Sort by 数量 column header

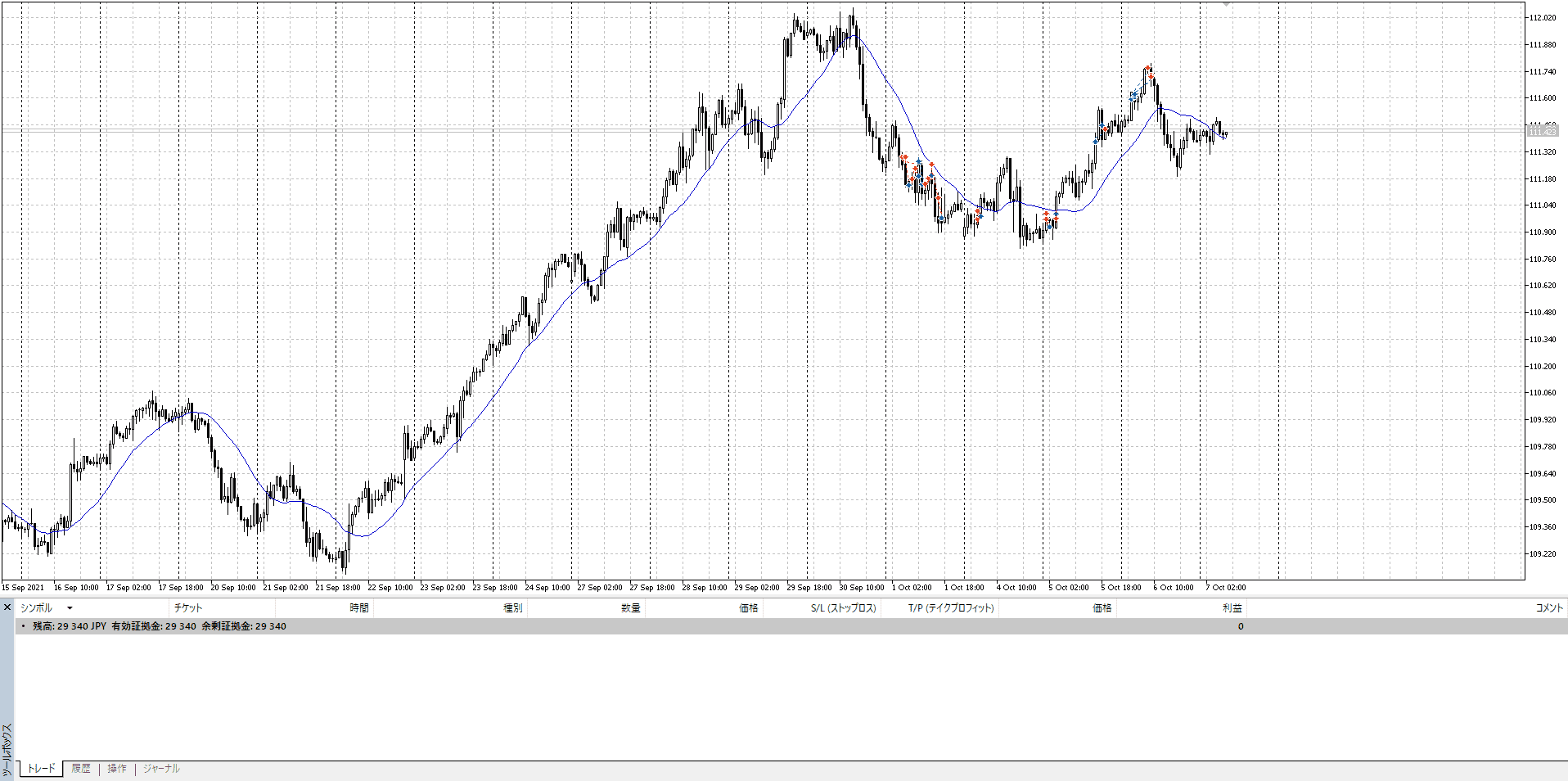pos(630,608)
